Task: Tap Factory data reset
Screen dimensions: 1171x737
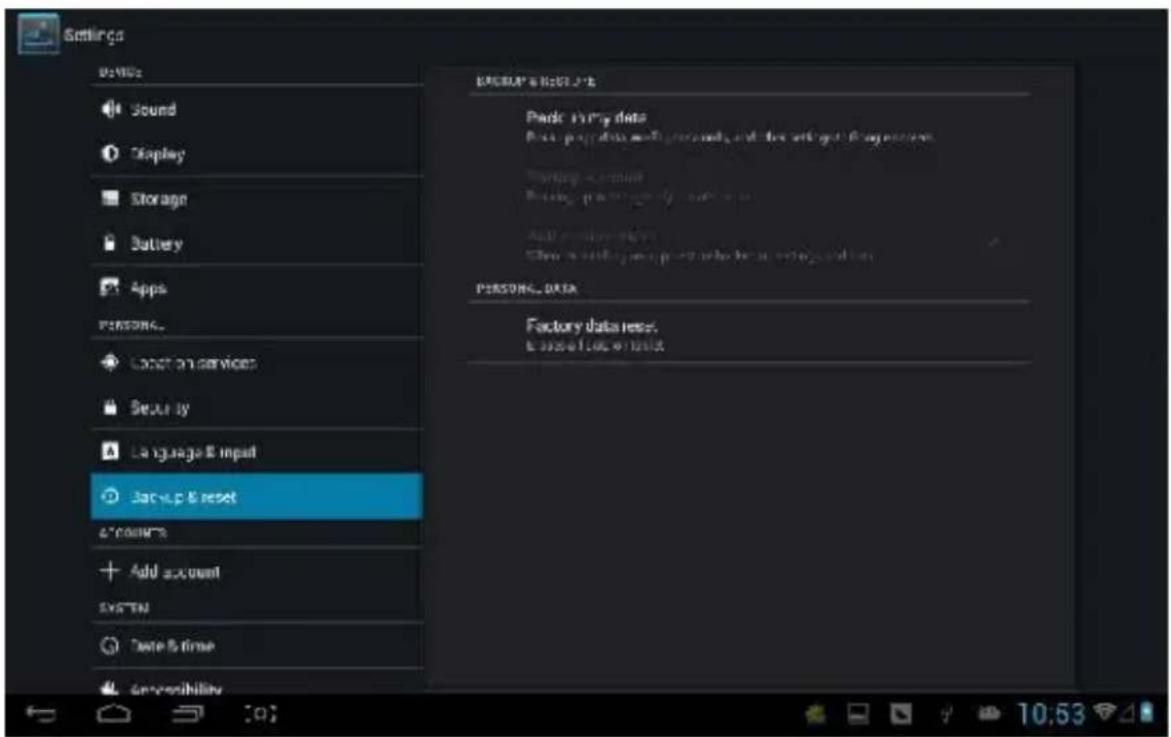Action: pyautogui.click(x=749, y=334)
